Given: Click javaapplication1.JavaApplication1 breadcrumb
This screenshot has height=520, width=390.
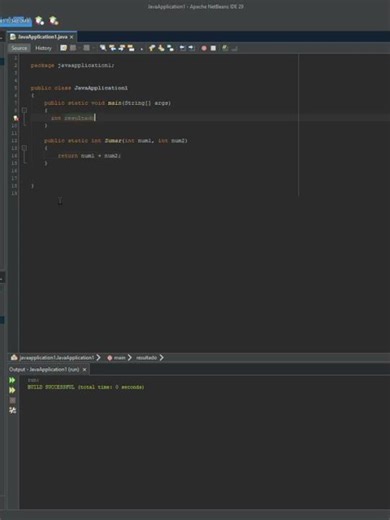Looking at the screenshot, I should click(57, 358).
